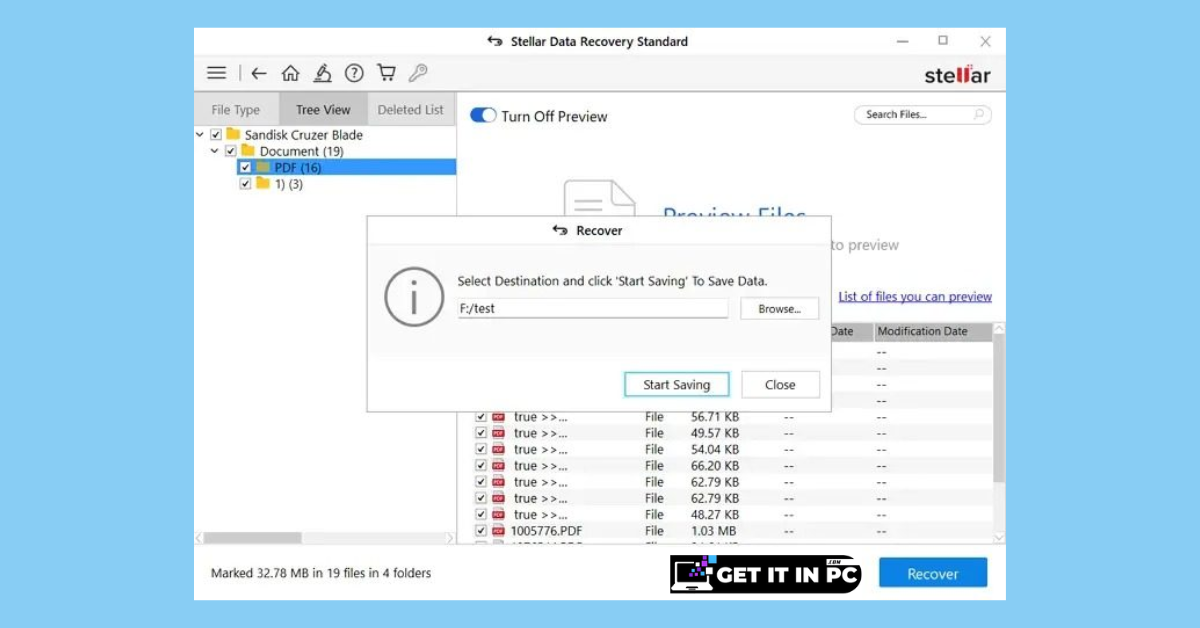Click PDF icon of the 54.04 KB file

[498, 449]
